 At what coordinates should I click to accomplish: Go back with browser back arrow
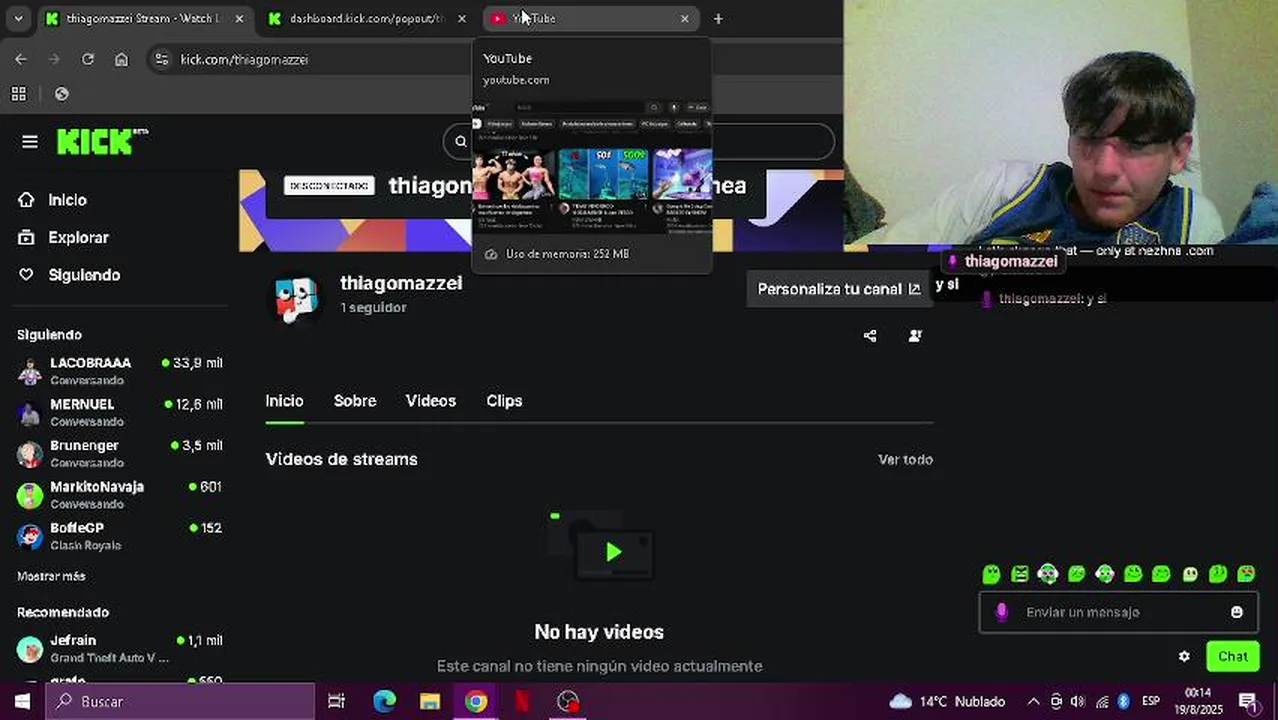click(x=21, y=59)
